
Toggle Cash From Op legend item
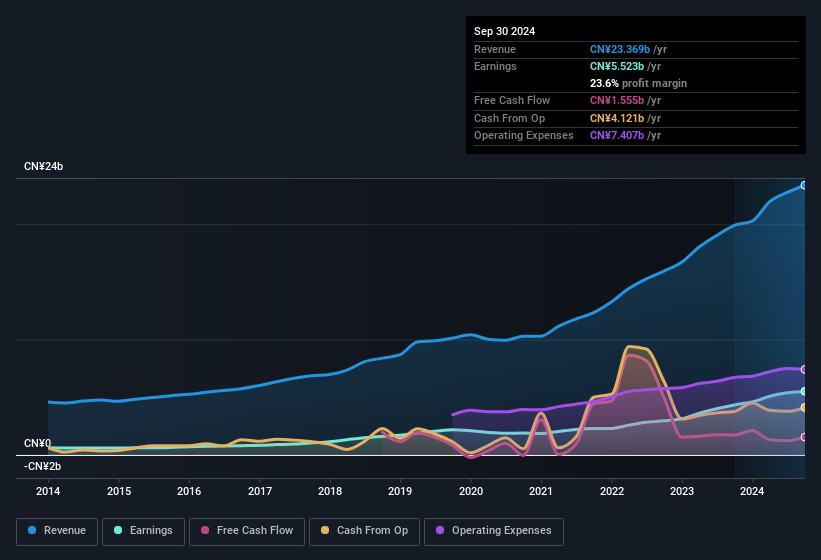point(363,531)
